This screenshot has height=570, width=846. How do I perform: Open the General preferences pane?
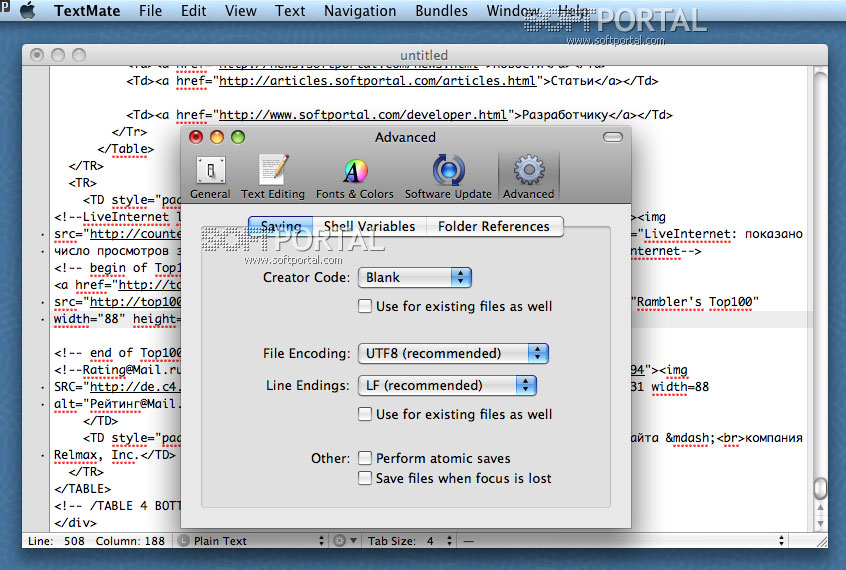[210, 178]
